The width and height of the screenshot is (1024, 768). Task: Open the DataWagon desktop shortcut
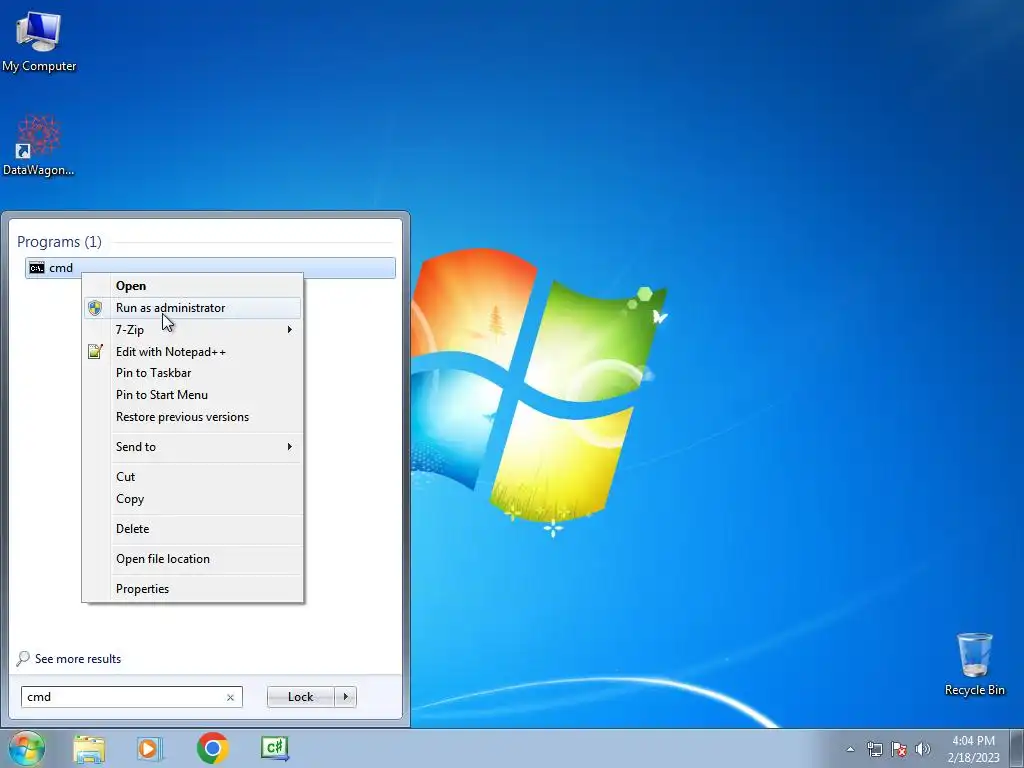tap(39, 145)
